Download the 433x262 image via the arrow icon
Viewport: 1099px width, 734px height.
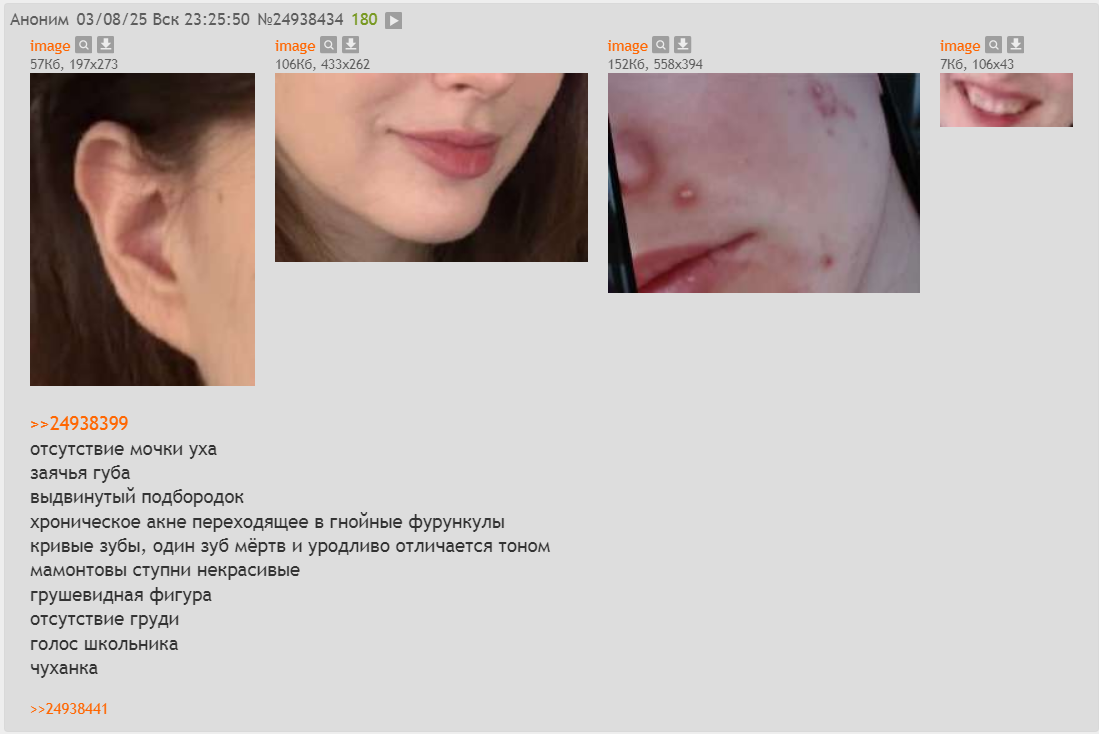(350, 45)
